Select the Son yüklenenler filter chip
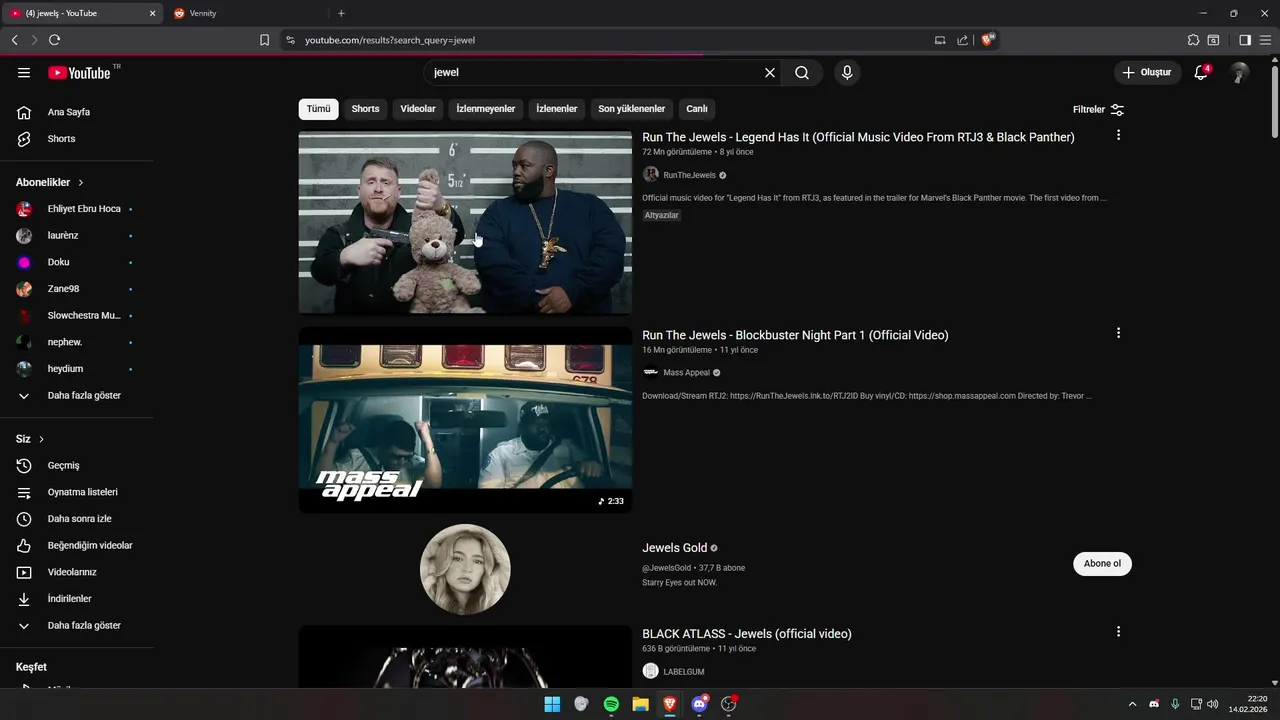Viewport: 1280px width, 720px height. (x=632, y=109)
